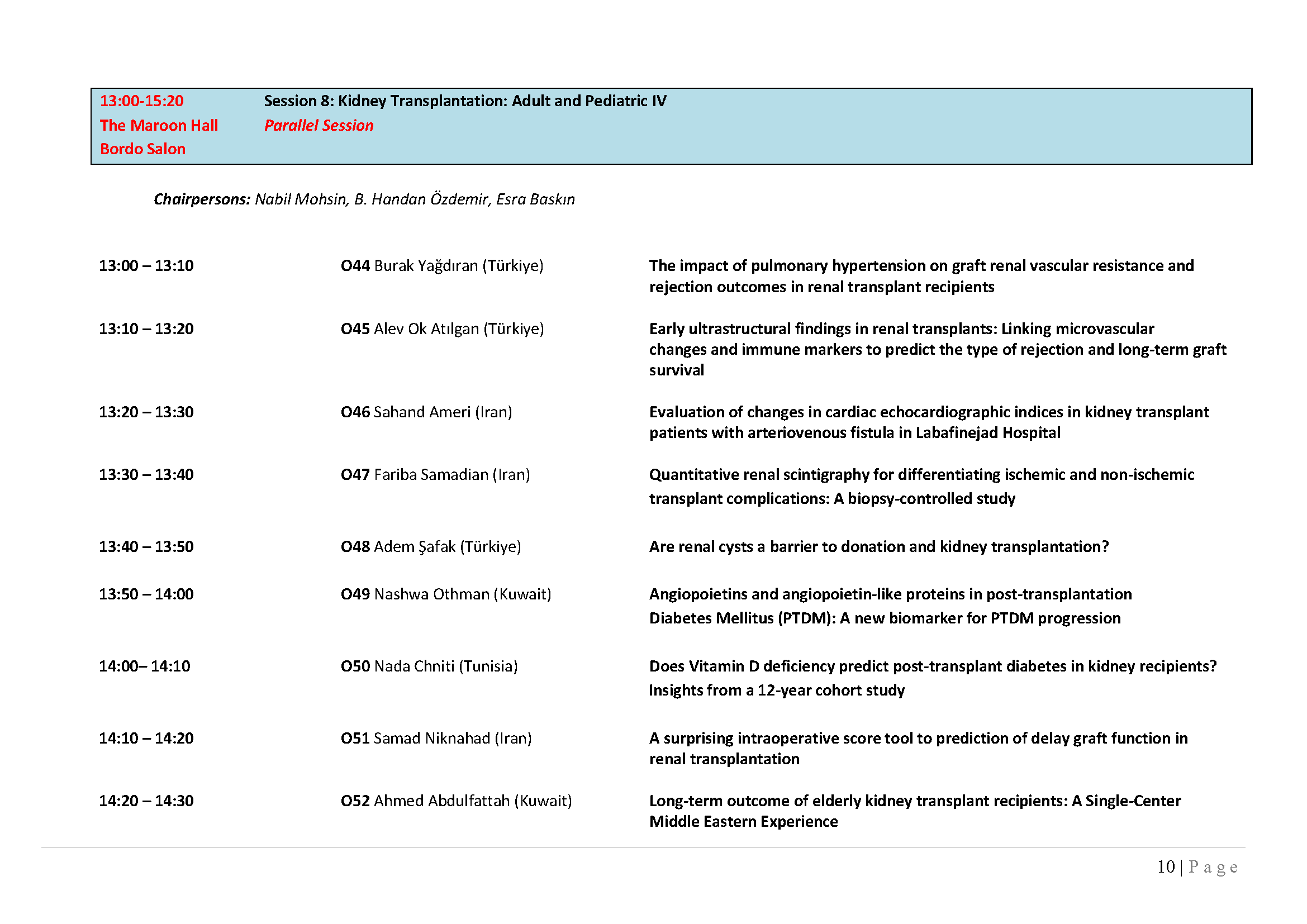This screenshot has width=1307, height=924.
Task: Click the O49 Nashwa Othman speaker entry
Action: click(x=446, y=594)
